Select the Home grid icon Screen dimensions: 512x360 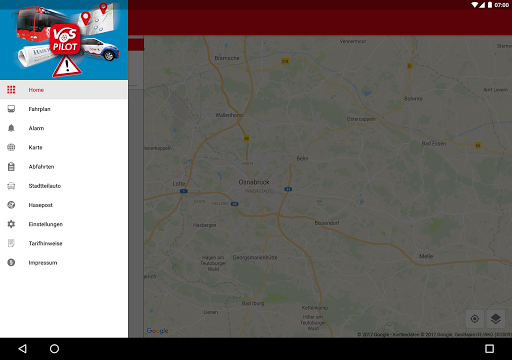point(11,90)
